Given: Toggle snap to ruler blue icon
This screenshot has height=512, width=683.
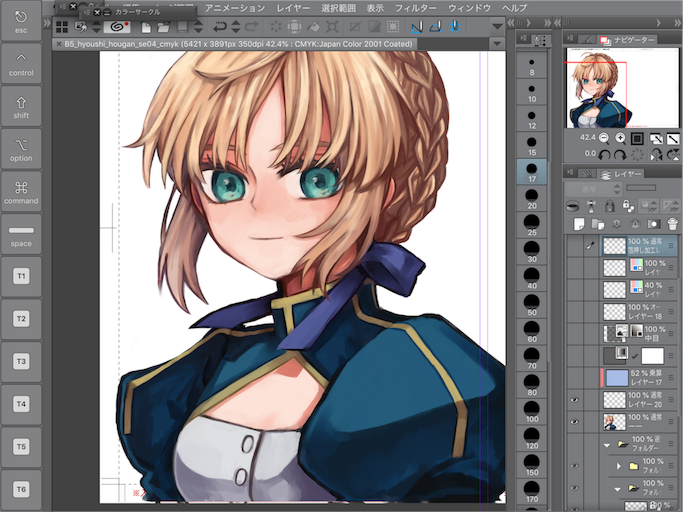Looking at the screenshot, I should [x=417, y=27].
